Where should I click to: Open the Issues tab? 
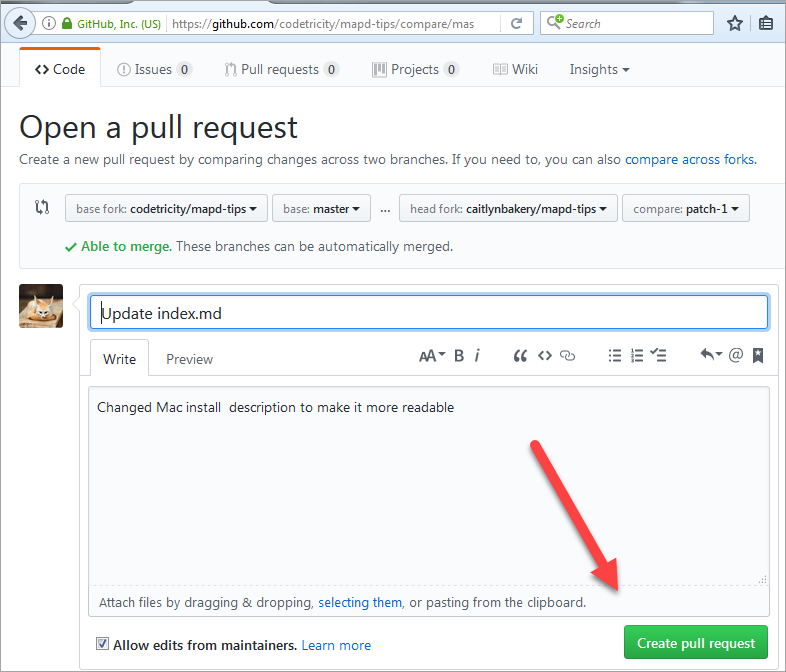[154, 69]
